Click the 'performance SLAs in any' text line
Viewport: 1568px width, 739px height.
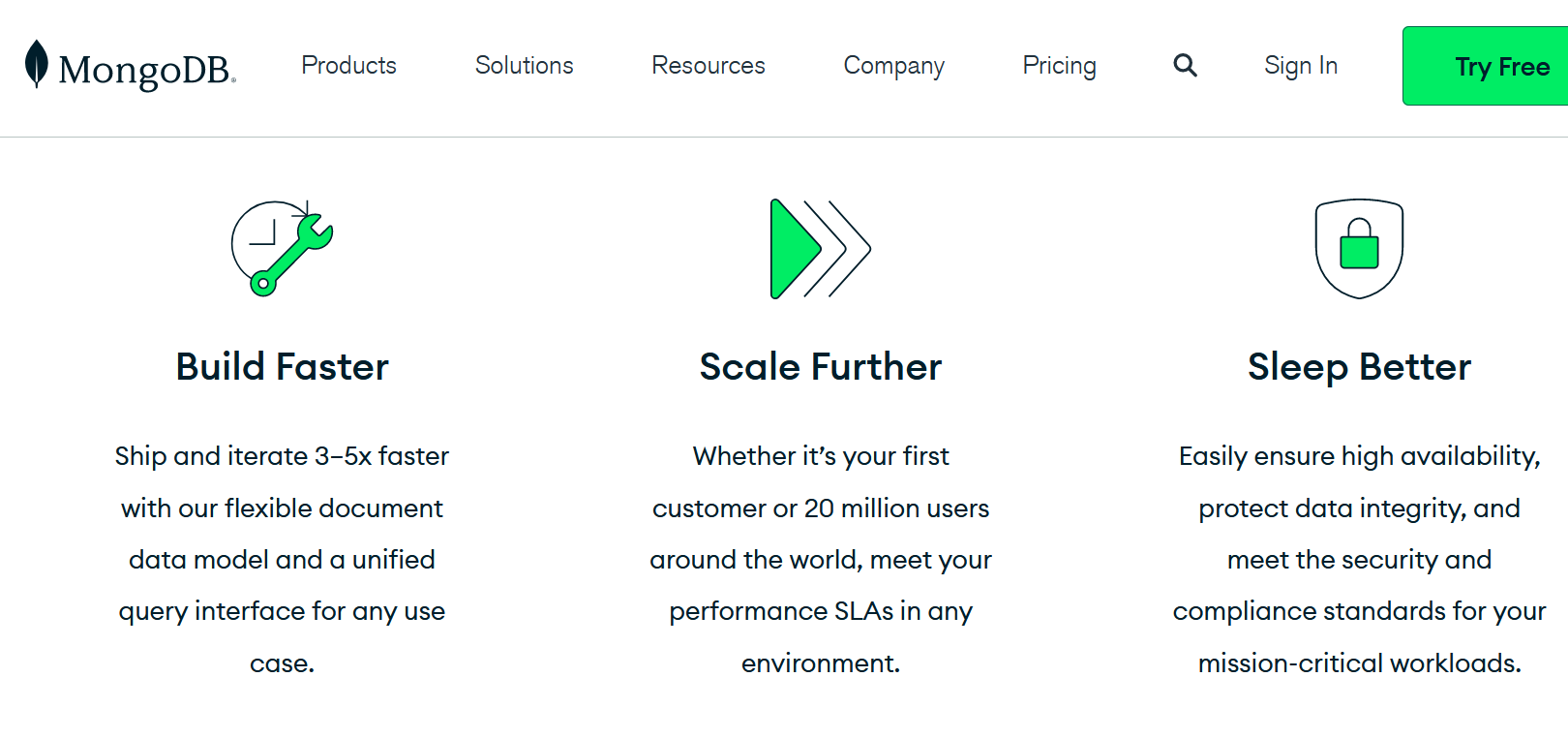(x=821, y=611)
